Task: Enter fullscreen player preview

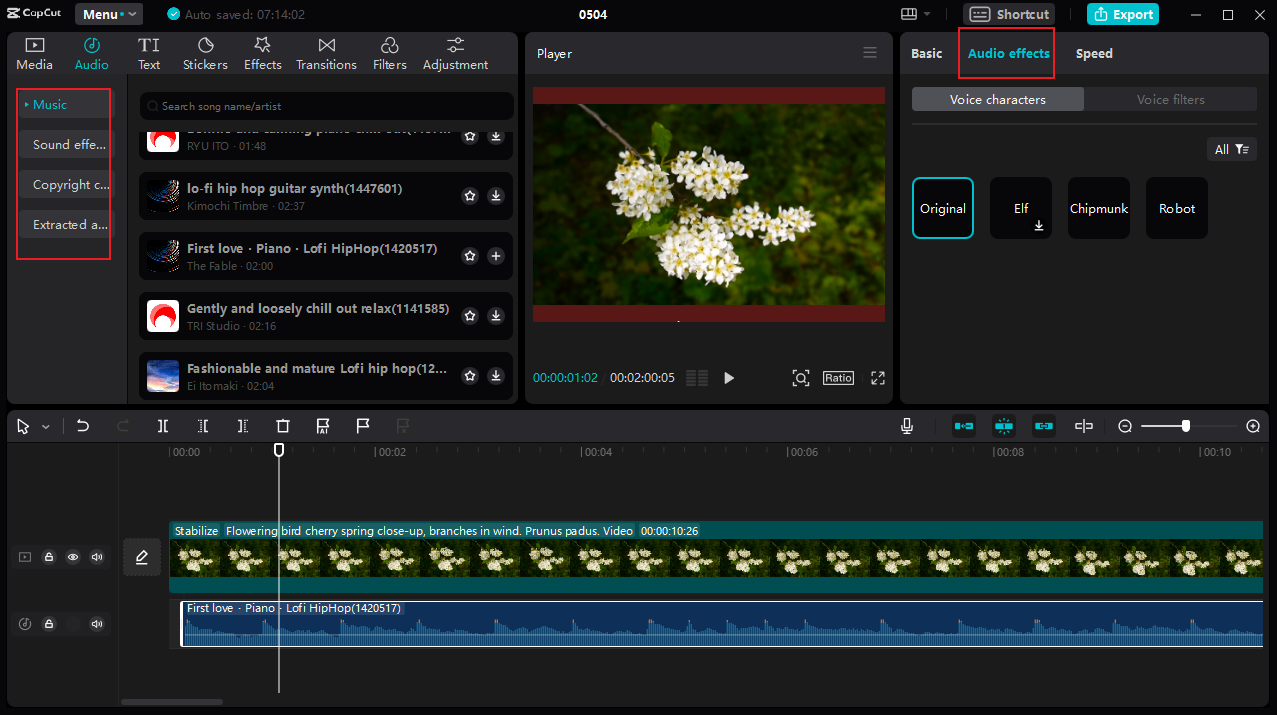Action: [x=878, y=378]
